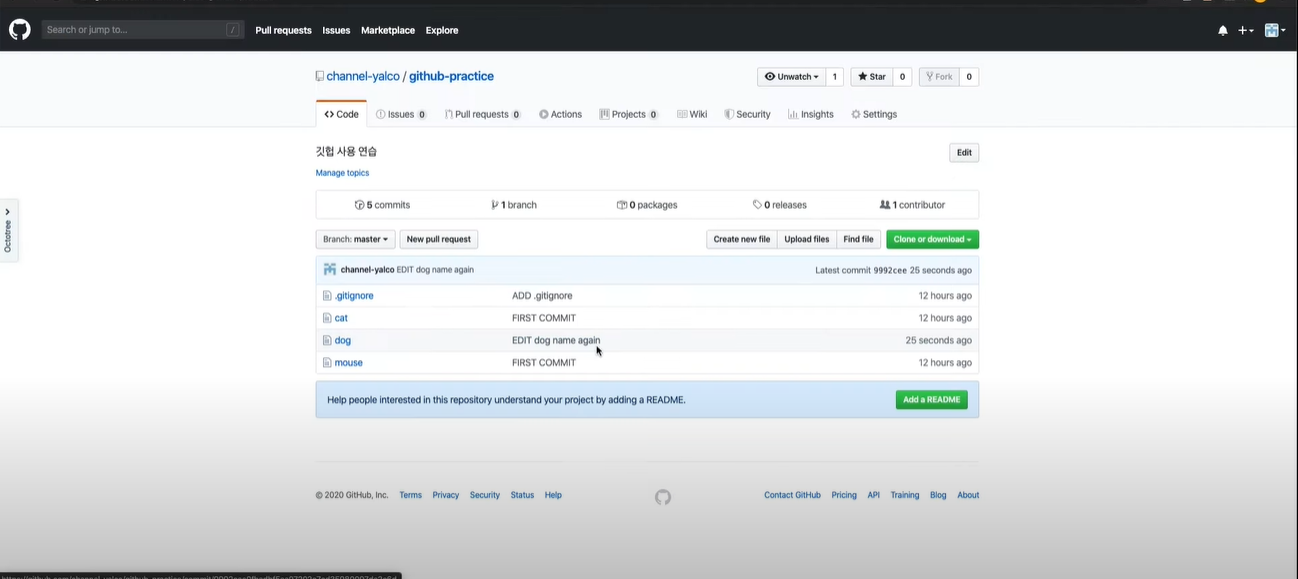This screenshot has width=1298, height=579.
Task: Open the Branch: master dropdown
Action: coord(355,239)
